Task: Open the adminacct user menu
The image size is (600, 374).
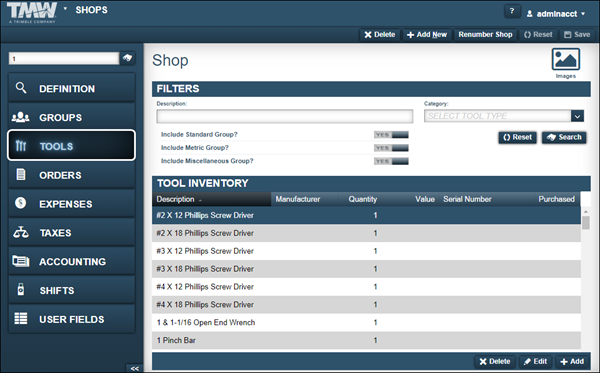Action: click(x=556, y=14)
